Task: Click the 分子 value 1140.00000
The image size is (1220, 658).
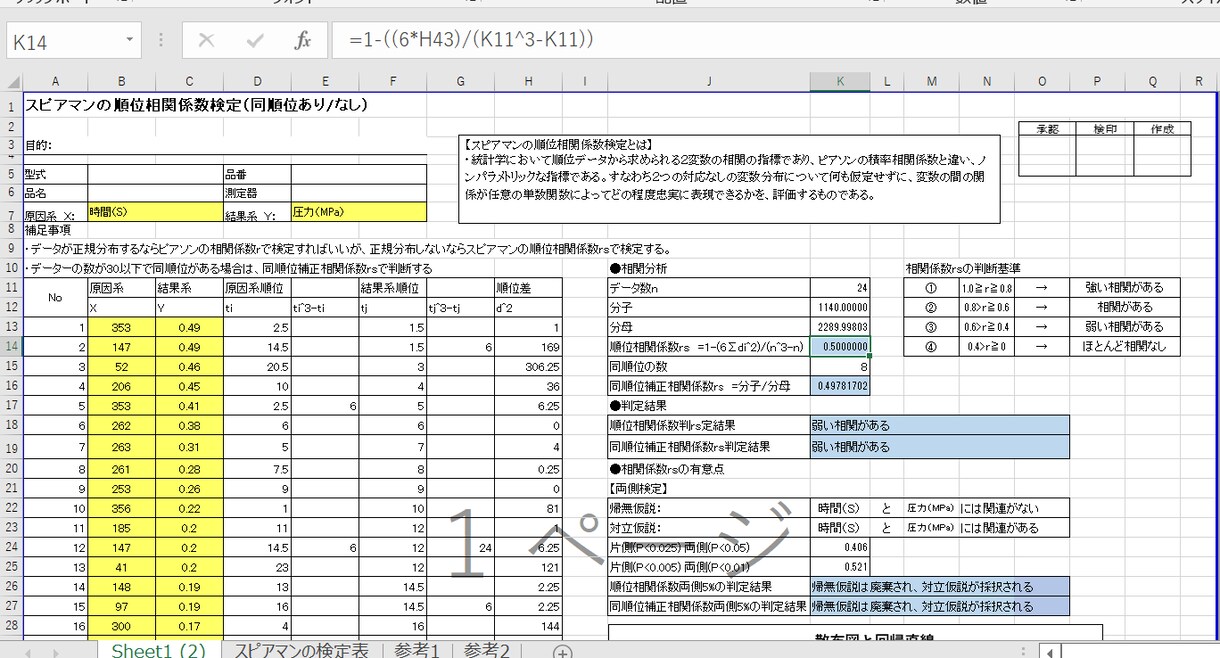Action: [x=840, y=307]
